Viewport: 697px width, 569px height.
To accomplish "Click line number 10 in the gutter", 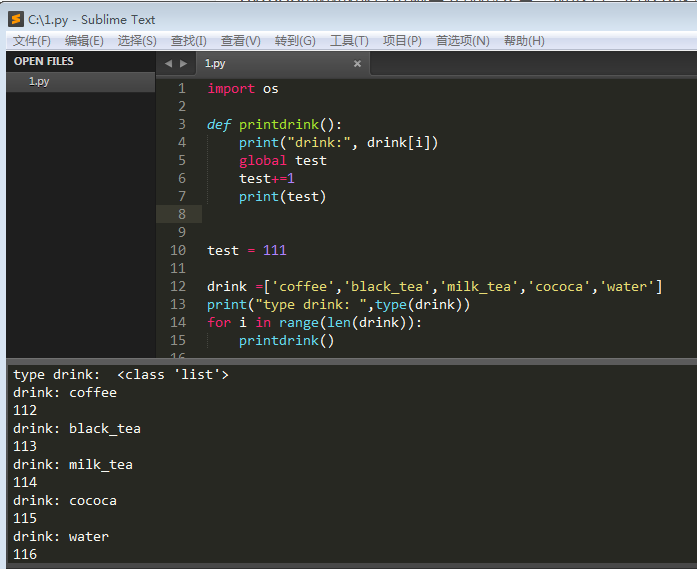I will (178, 250).
